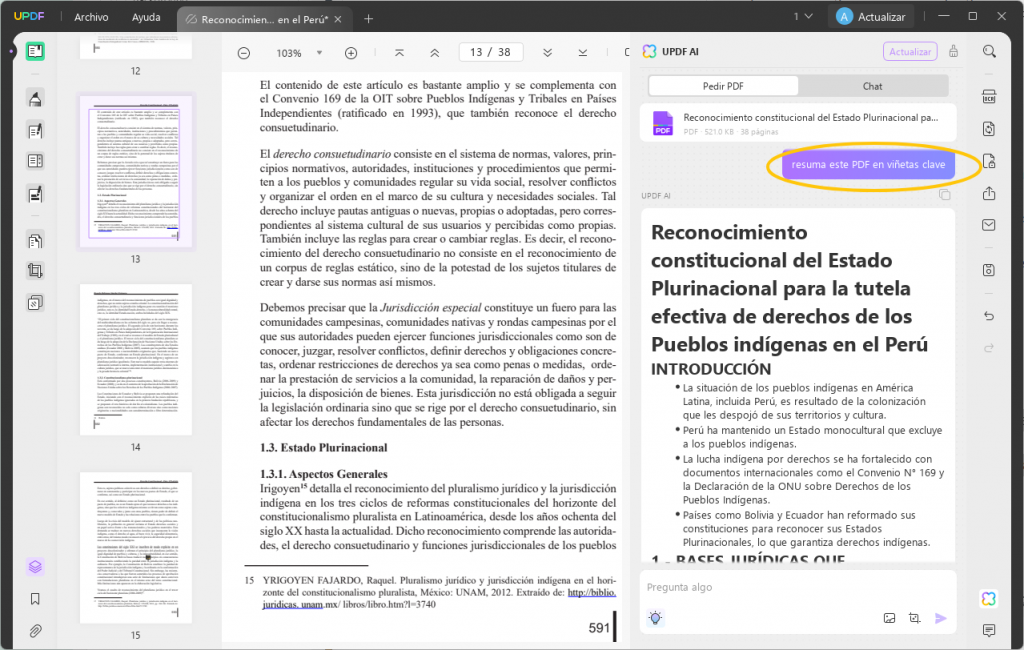Send the AI chat message arrow
1024x650 pixels.
coord(940,618)
